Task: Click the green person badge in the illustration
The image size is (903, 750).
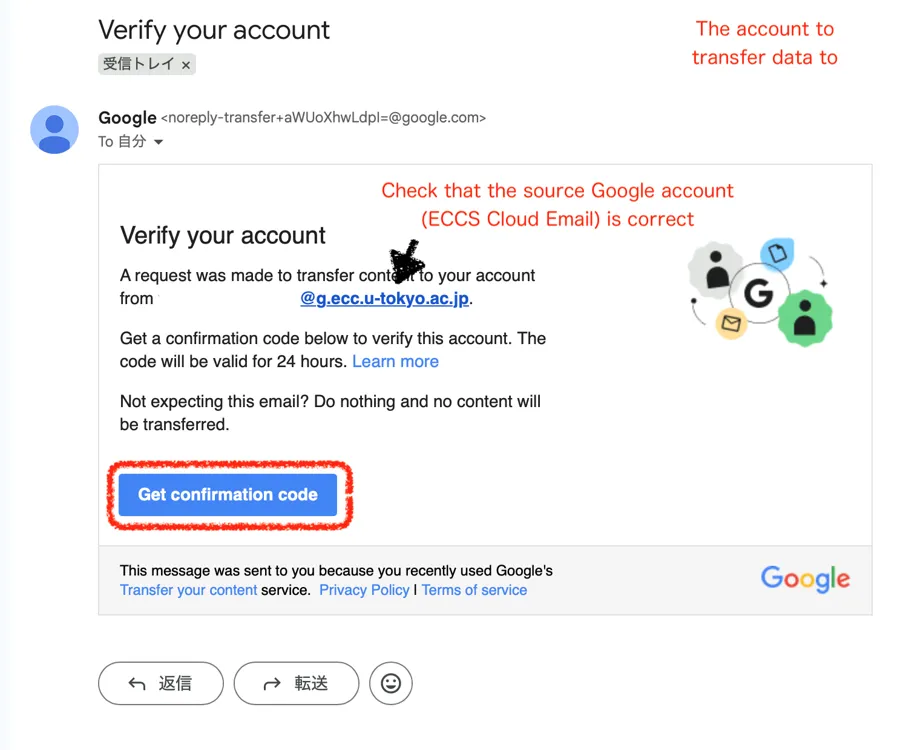Action: pos(805,319)
